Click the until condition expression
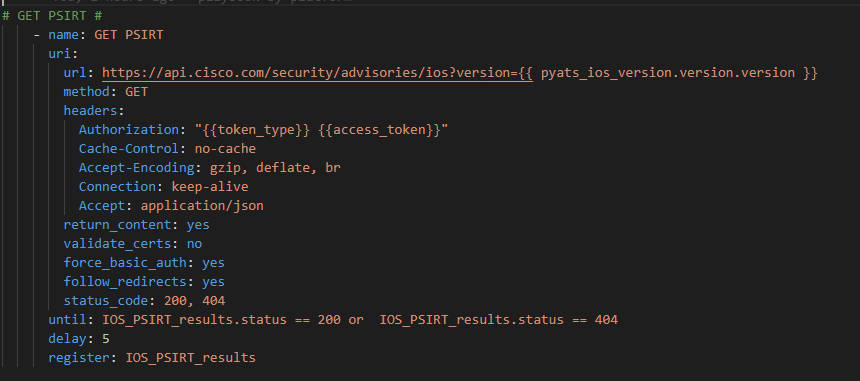The height and width of the screenshot is (381, 860). click(x=360, y=320)
